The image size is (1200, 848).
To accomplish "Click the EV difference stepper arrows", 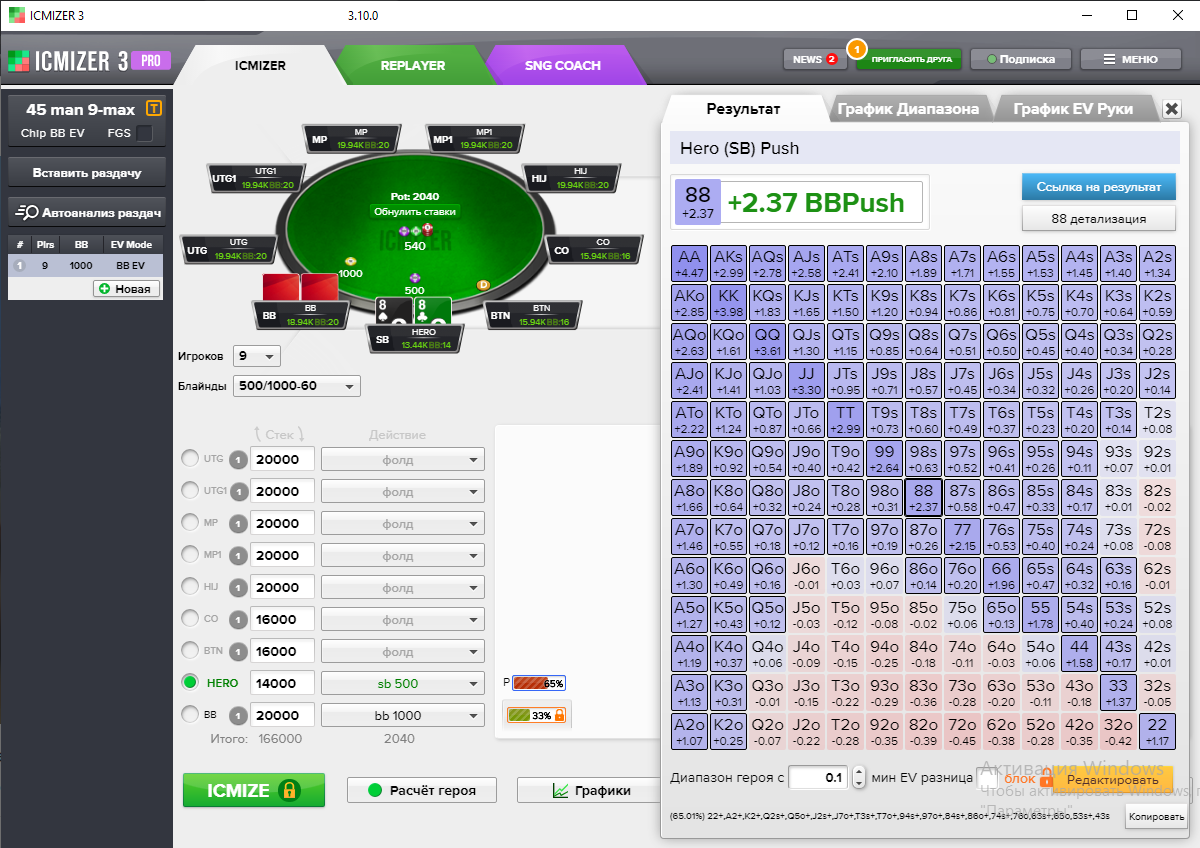I will pos(859,777).
